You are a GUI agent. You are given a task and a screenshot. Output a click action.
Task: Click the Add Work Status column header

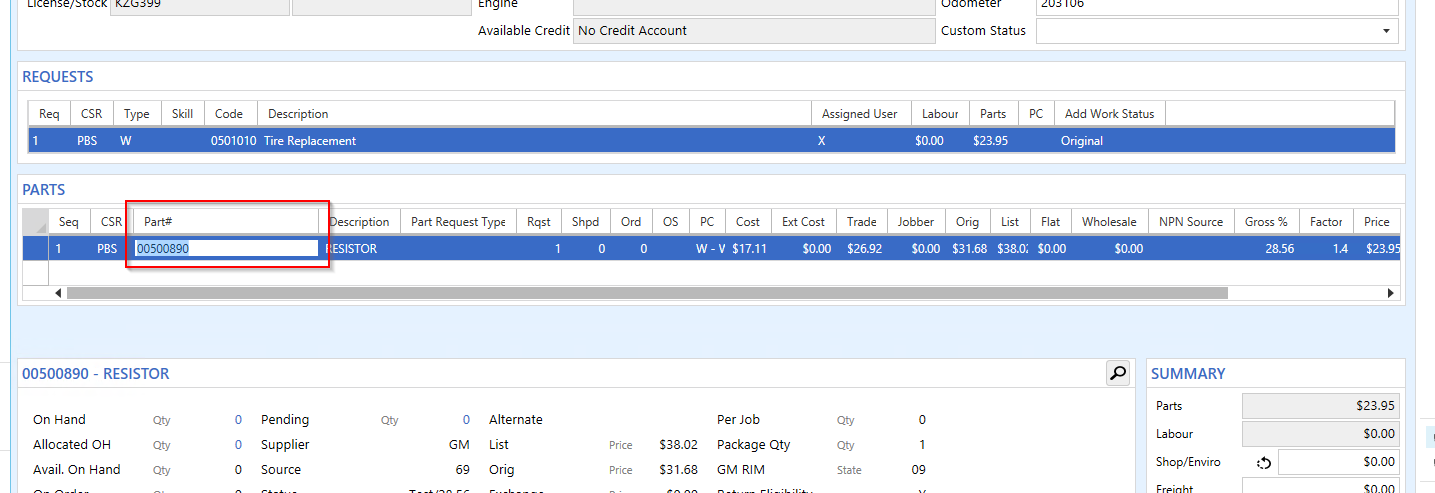point(1109,114)
